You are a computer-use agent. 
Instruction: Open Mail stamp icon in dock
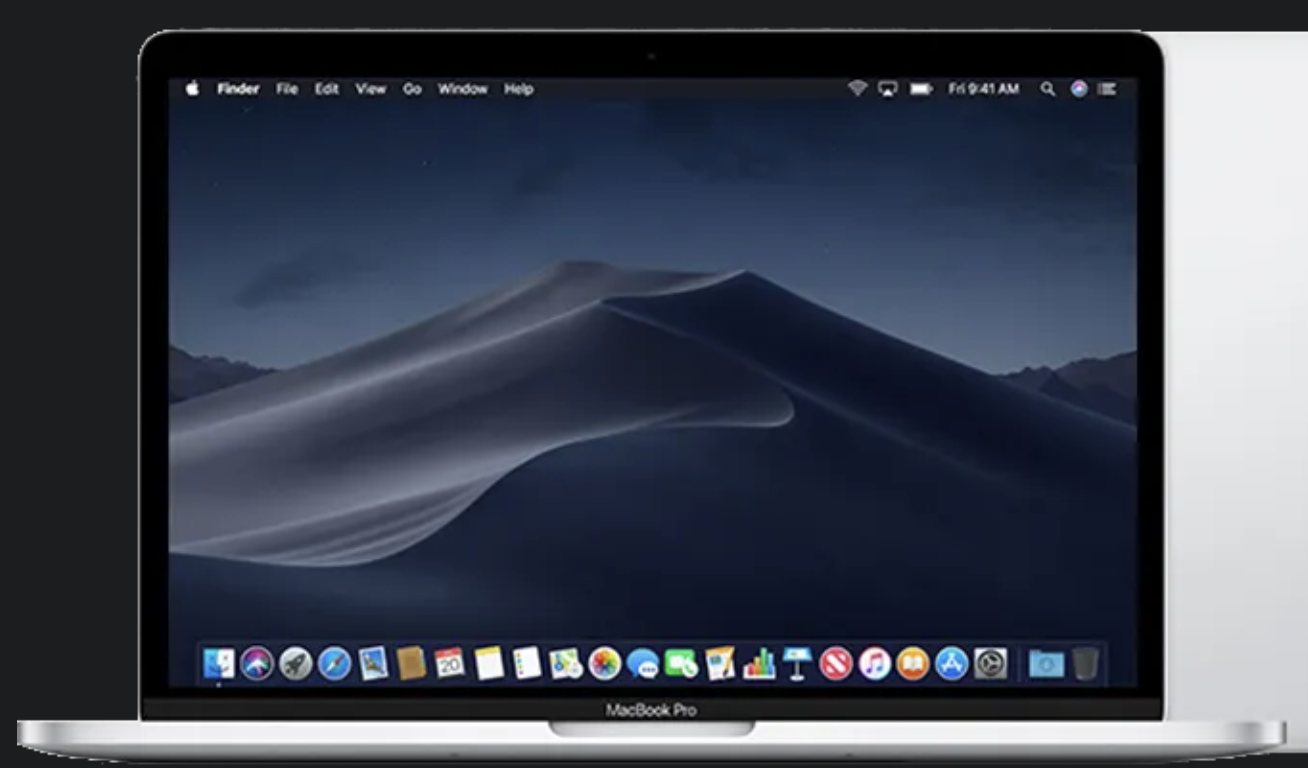[x=373, y=663]
